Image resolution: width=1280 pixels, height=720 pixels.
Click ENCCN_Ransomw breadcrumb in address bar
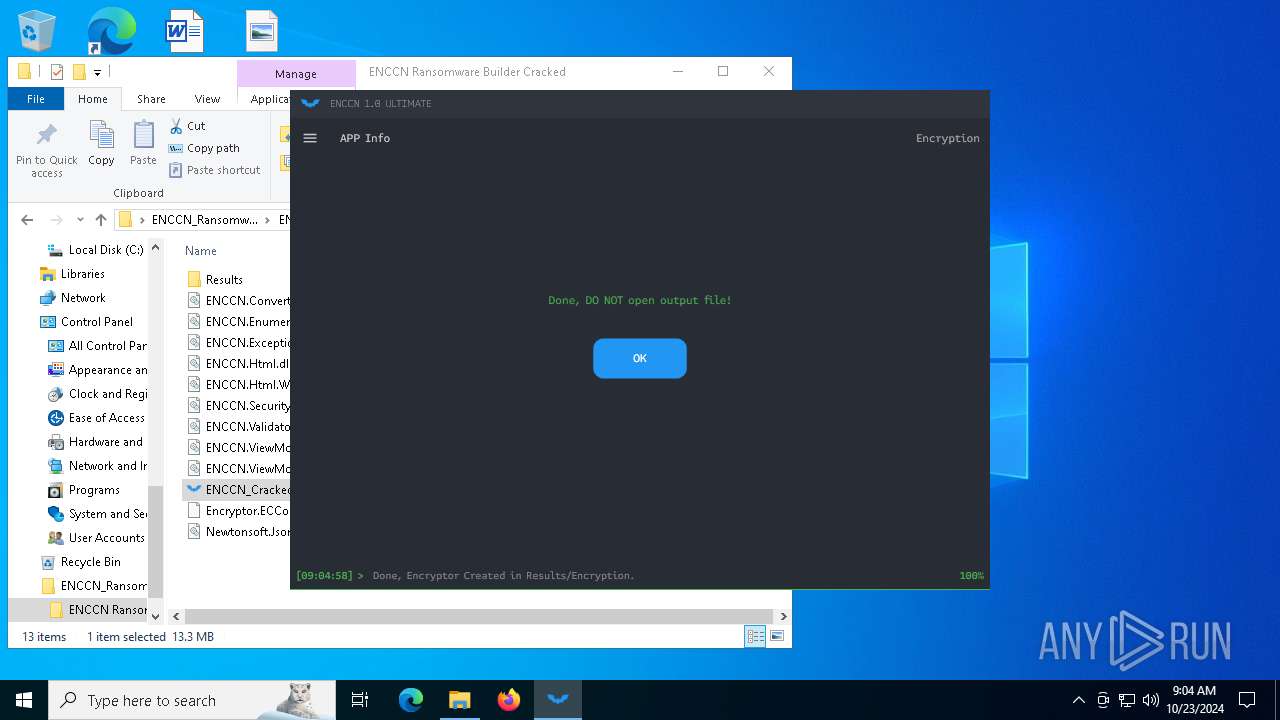(204, 220)
